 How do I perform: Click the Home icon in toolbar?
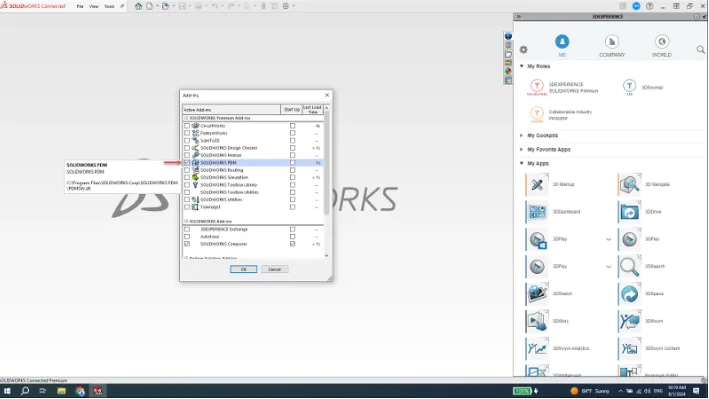click(x=138, y=6)
